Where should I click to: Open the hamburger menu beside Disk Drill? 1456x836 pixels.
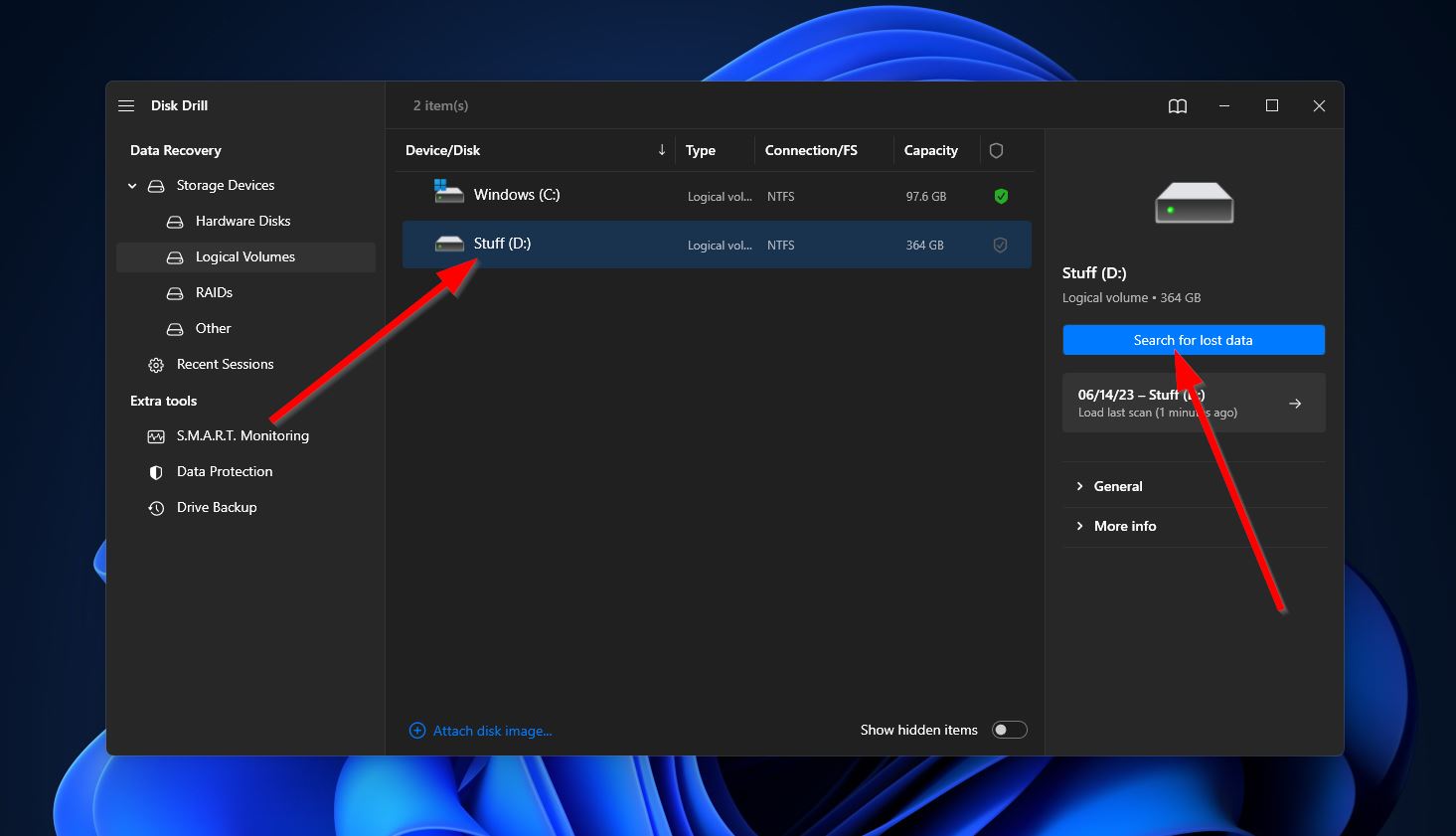click(x=126, y=105)
